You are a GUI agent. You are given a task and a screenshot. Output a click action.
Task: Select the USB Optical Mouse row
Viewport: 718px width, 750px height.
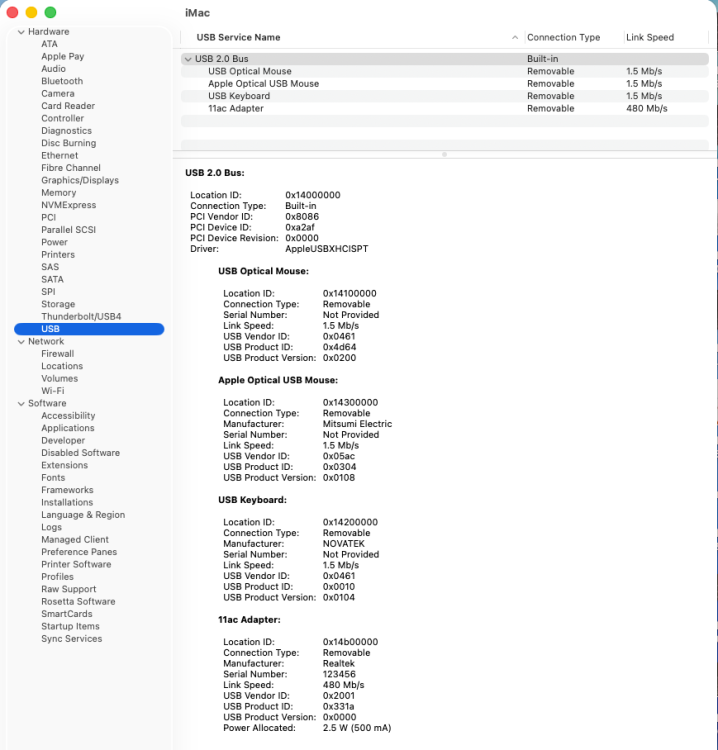coord(444,71)
